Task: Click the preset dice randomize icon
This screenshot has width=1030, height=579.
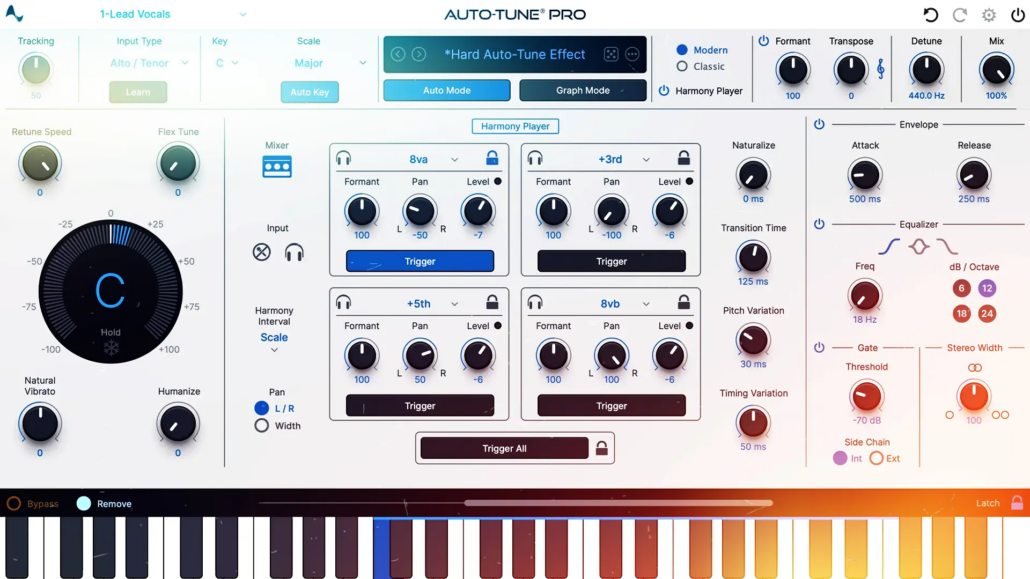Action: pyautogui.click(x=611, y=55)
